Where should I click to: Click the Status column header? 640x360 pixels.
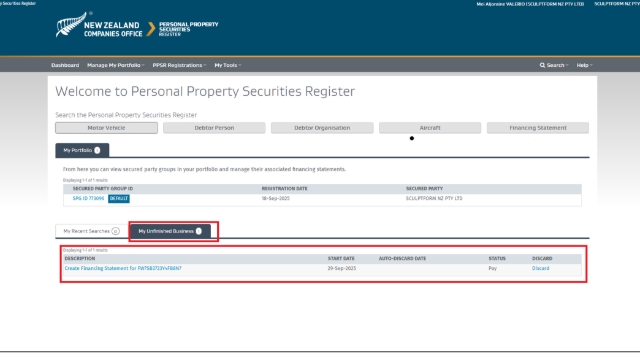tap(497, 258)
